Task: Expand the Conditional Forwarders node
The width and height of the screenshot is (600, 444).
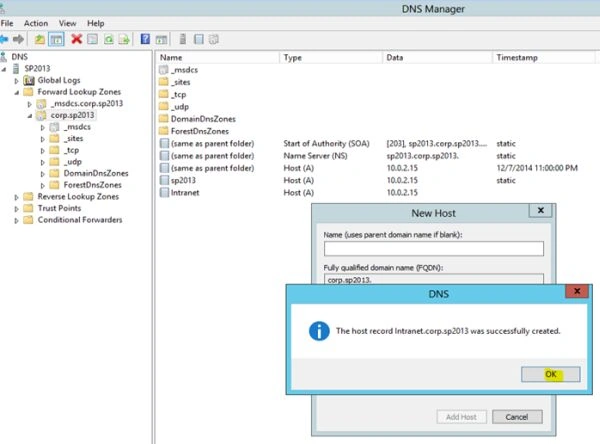Action: click(16, 220)
